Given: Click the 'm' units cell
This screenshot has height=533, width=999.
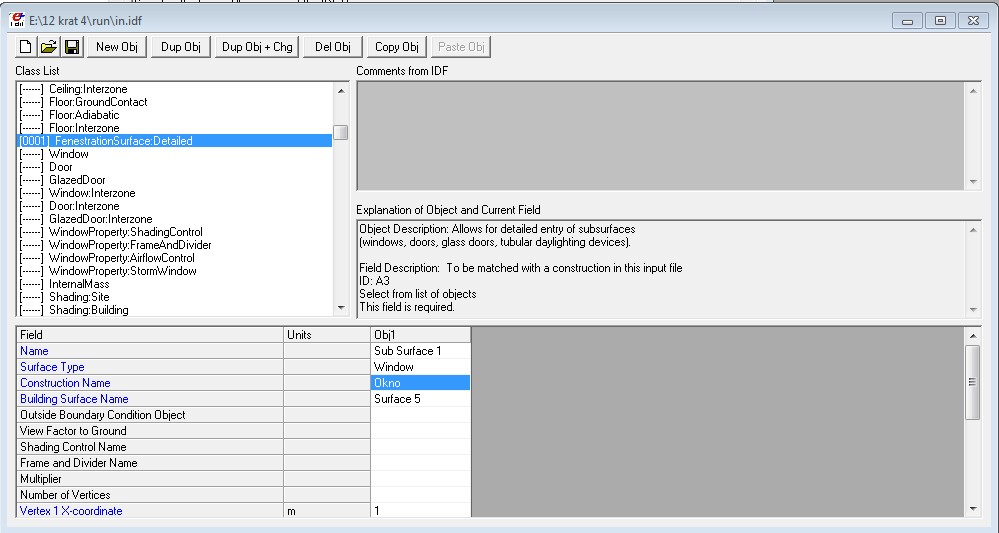Looking at the screenshot, I should click(x=327, y=510).
